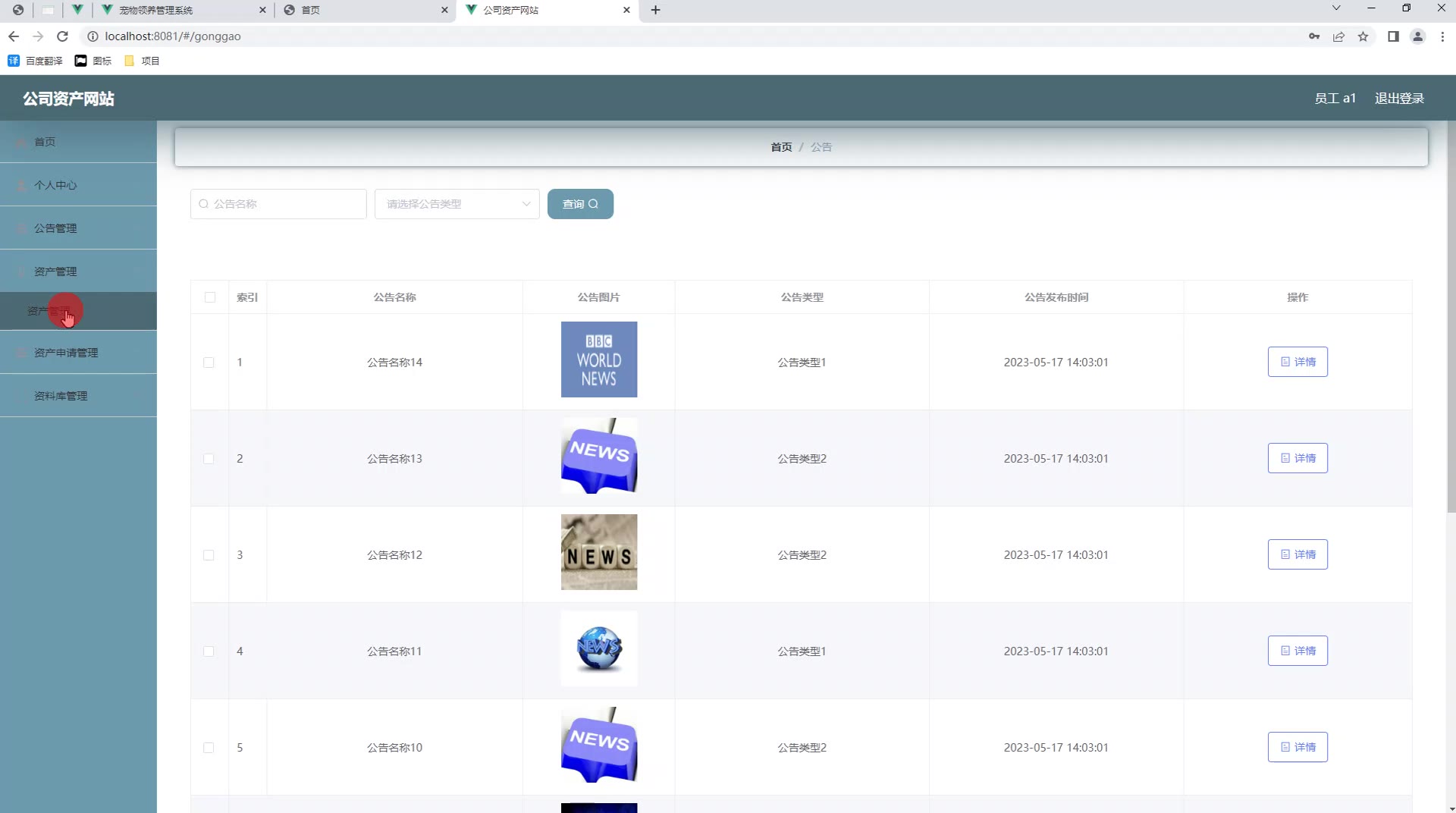Click vertical page scrollbar

click(1451, 319)
